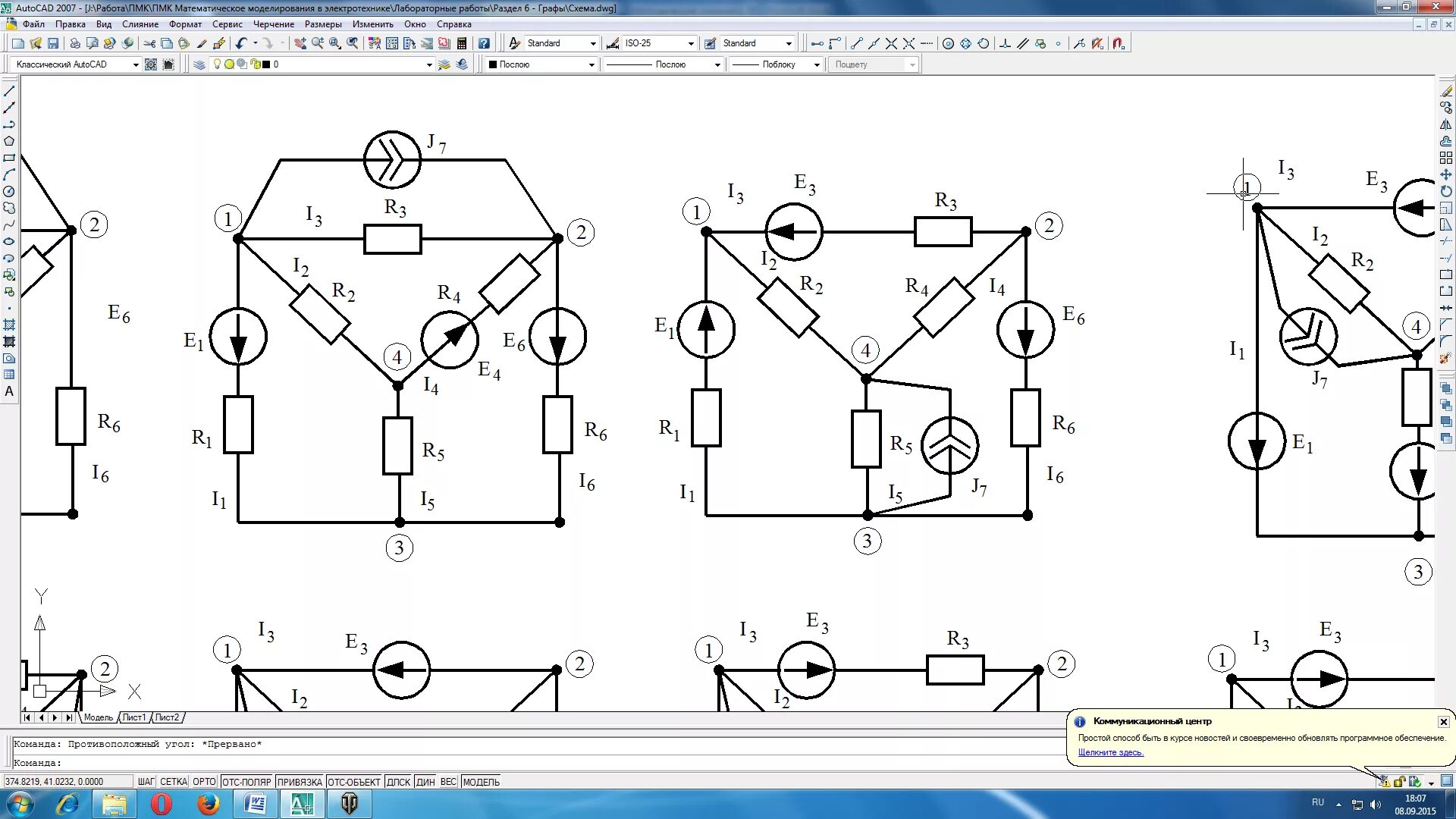Close the Коммуникационный центр notification

coord(1443,722)
